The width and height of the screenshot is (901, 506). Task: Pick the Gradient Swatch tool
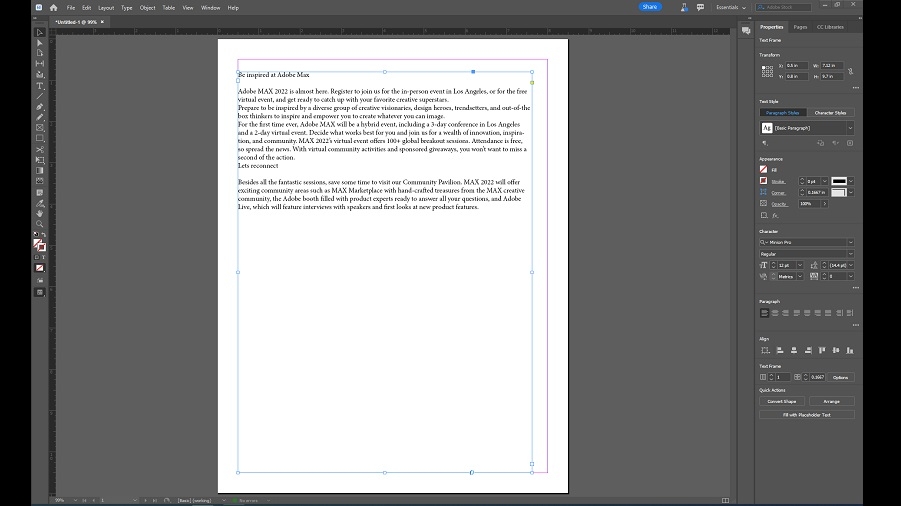(40, 171)
